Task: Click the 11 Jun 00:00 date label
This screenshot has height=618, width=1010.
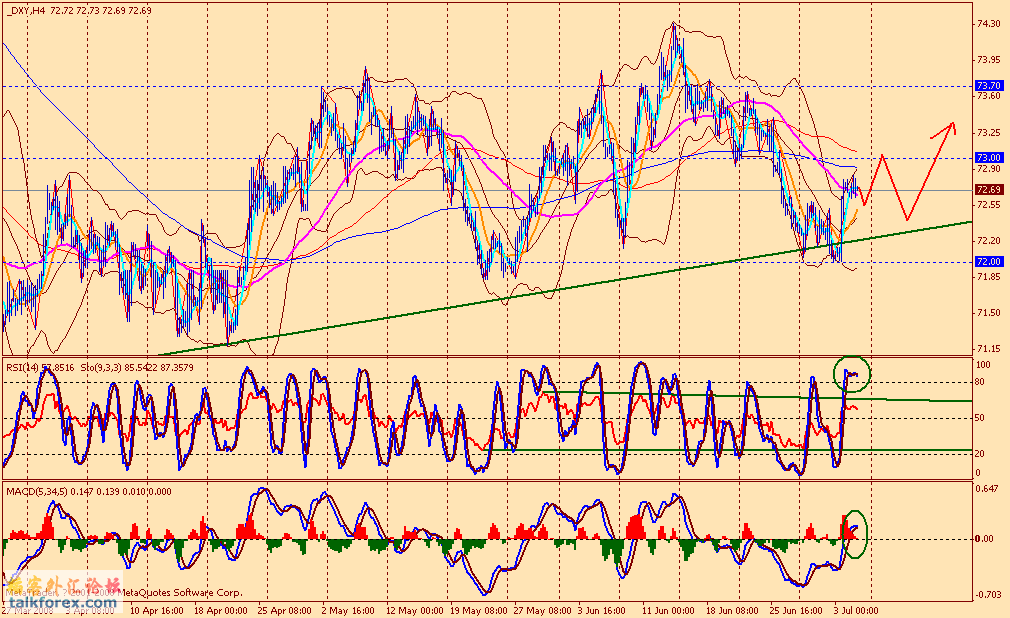Action: (669, 610)
